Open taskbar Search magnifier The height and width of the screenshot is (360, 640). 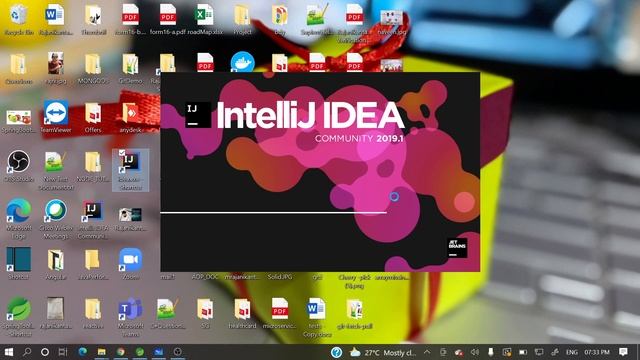27,352
